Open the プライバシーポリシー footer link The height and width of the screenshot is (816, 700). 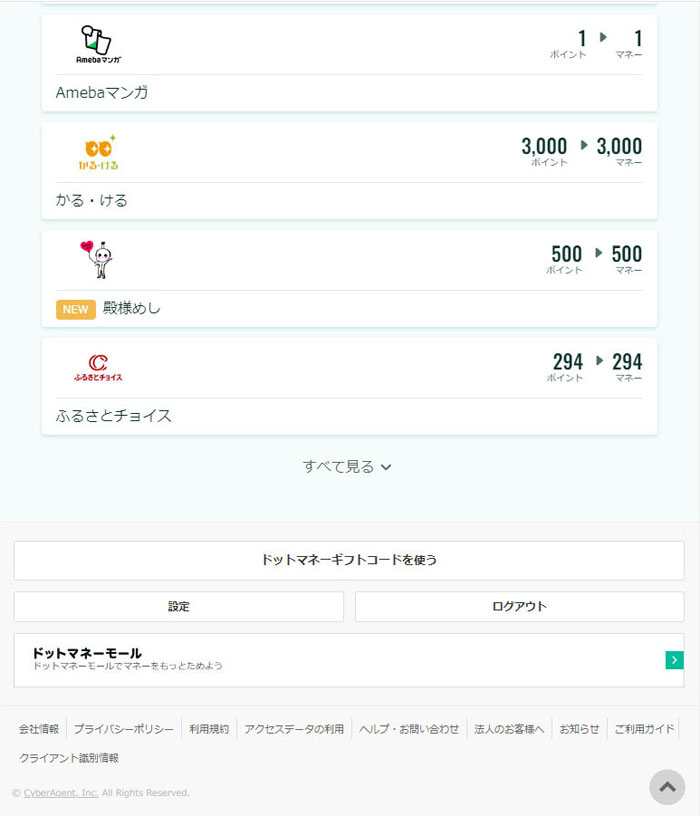[x=123, y=729]
